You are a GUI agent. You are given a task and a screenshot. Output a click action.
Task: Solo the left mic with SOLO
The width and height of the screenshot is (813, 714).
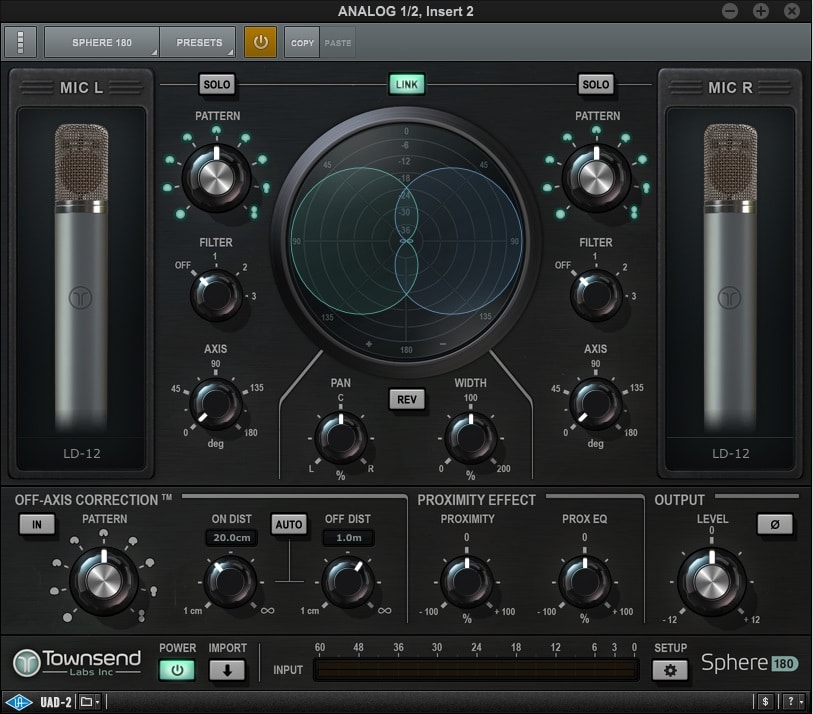point(217,85)
